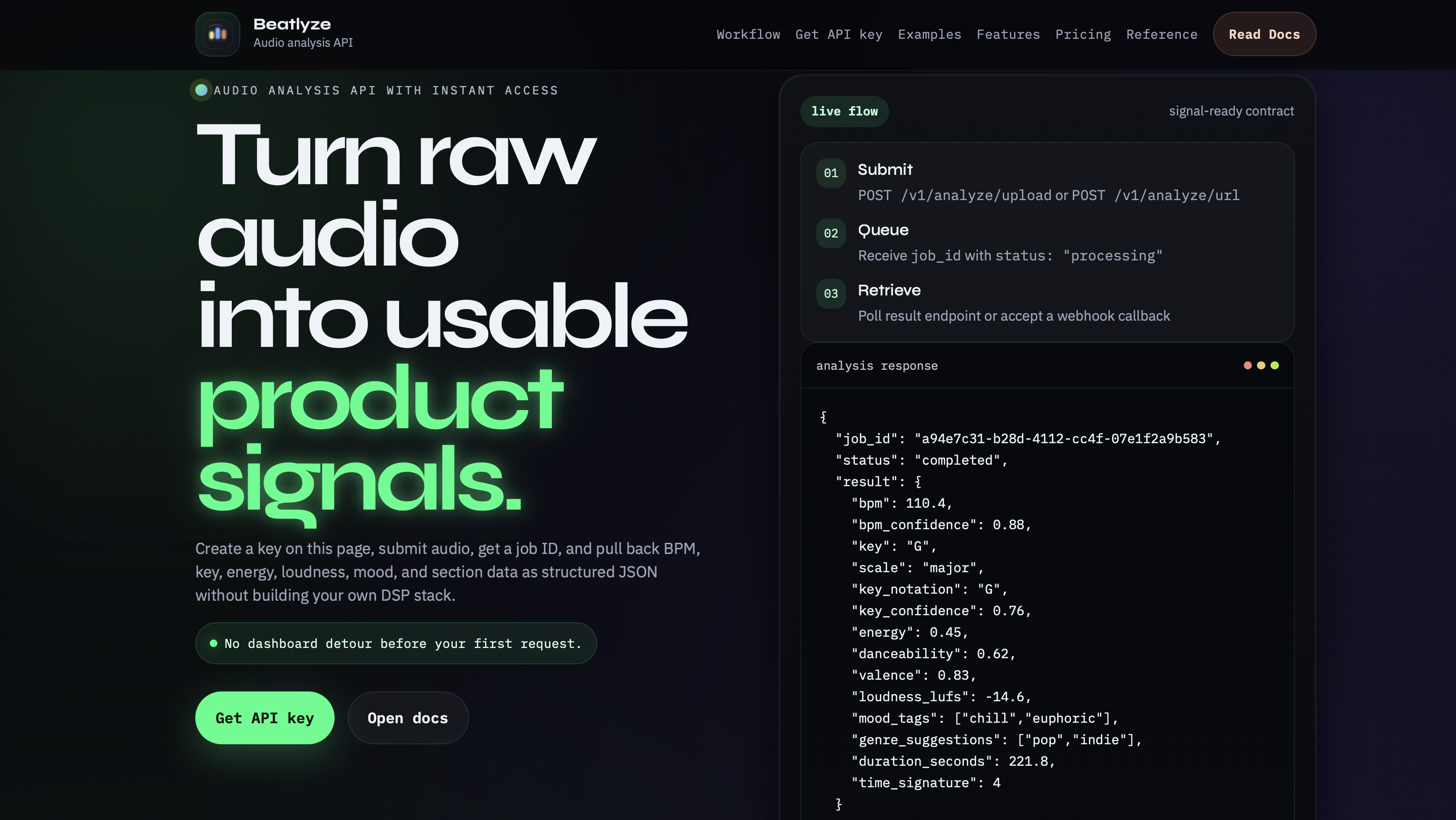Open Reference in the top navigation
The width and height of the screenshot is (1456, 820).
point(1162,35)
